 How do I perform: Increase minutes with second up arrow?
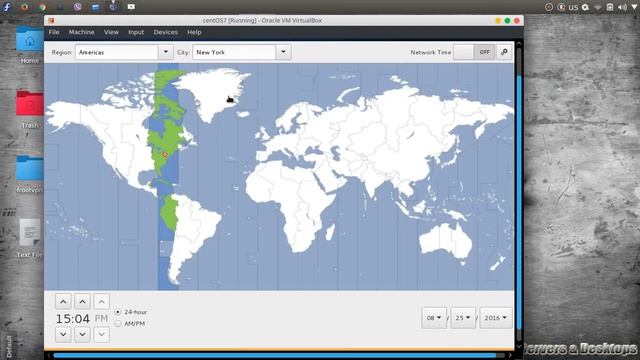82,302
